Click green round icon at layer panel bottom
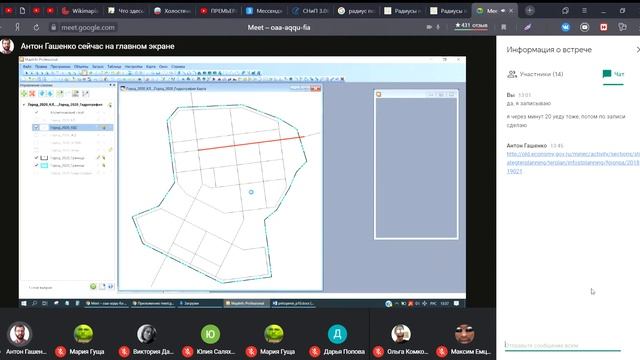This screenshot has width=640, height=360. click(x=93, y=287)
